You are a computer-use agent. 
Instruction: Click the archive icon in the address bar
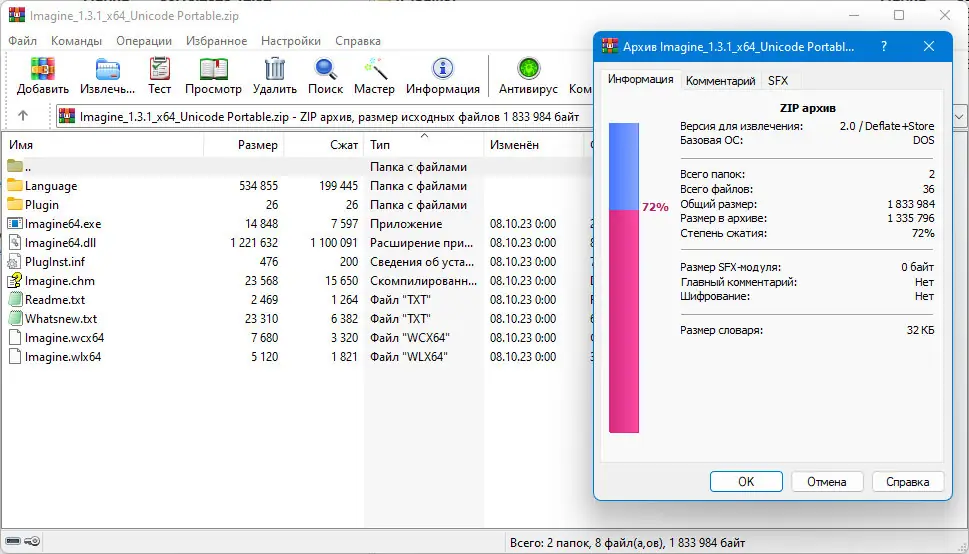pos(67,116)
